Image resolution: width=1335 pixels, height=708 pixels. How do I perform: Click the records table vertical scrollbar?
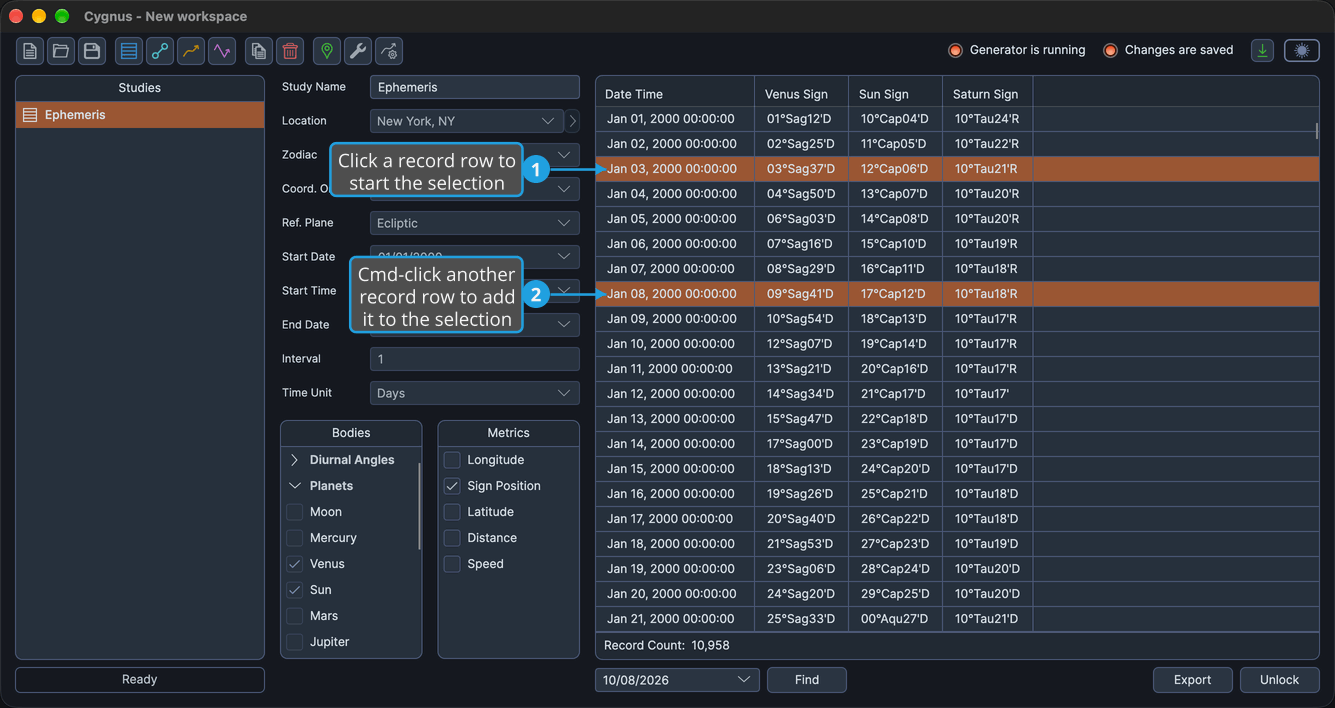click(x=1317, y=131)
